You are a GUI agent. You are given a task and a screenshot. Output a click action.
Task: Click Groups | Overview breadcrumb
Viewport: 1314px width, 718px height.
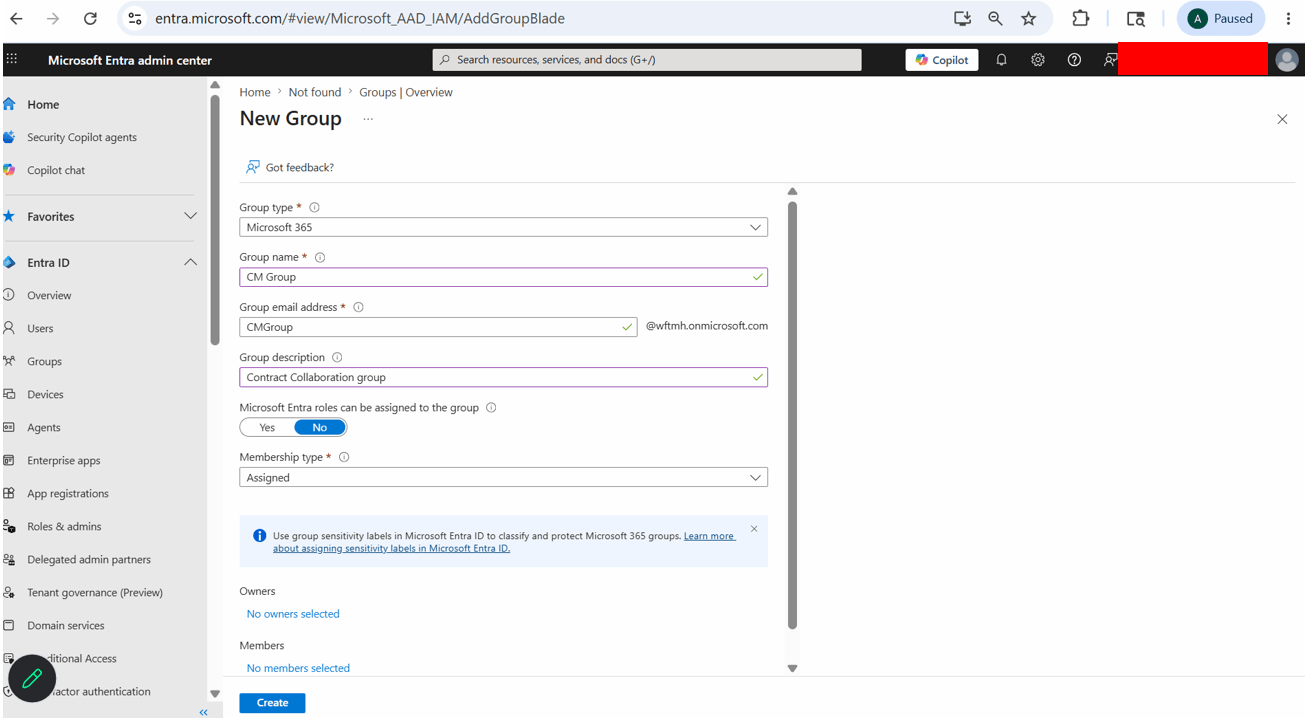(406, 92)
